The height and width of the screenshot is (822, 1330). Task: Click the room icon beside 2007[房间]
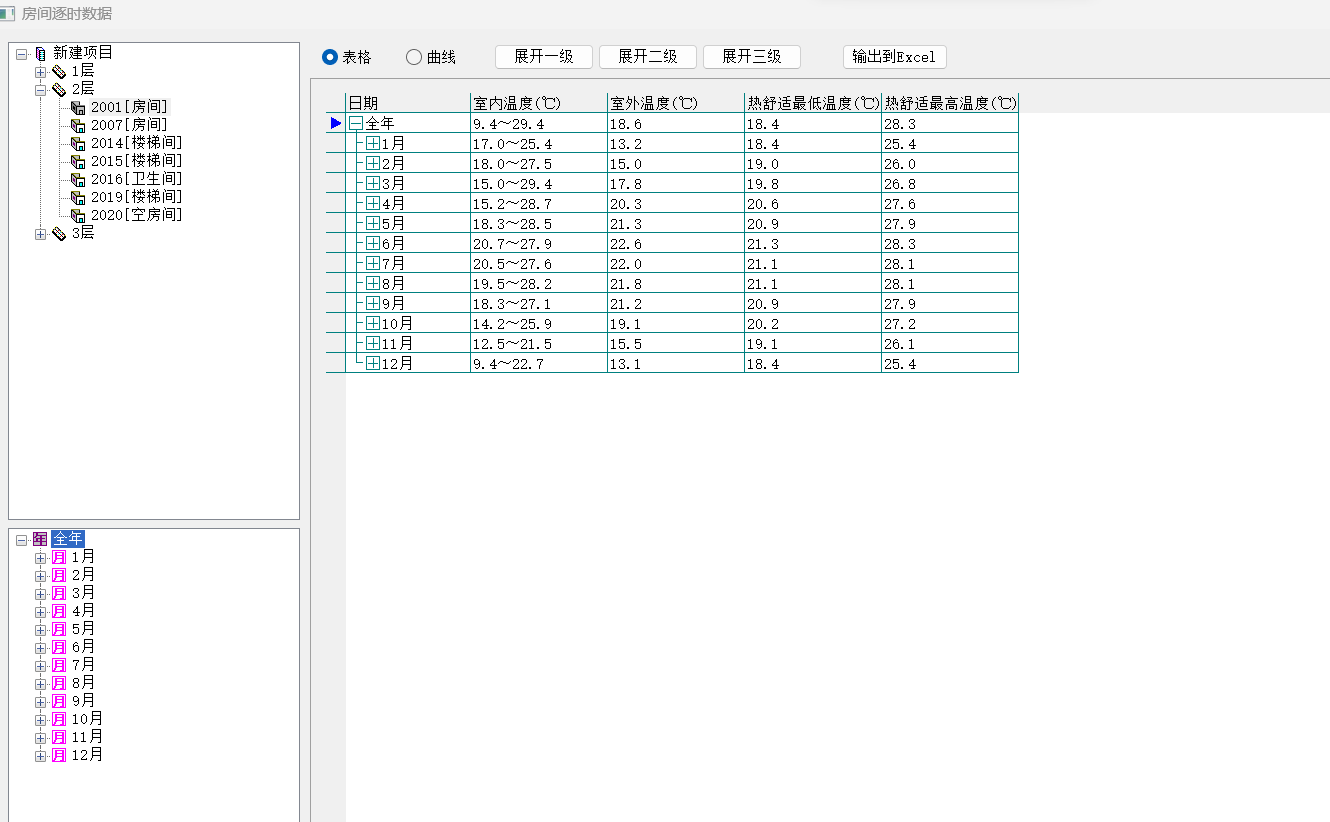pyautogui.click(x=78, y=125)
